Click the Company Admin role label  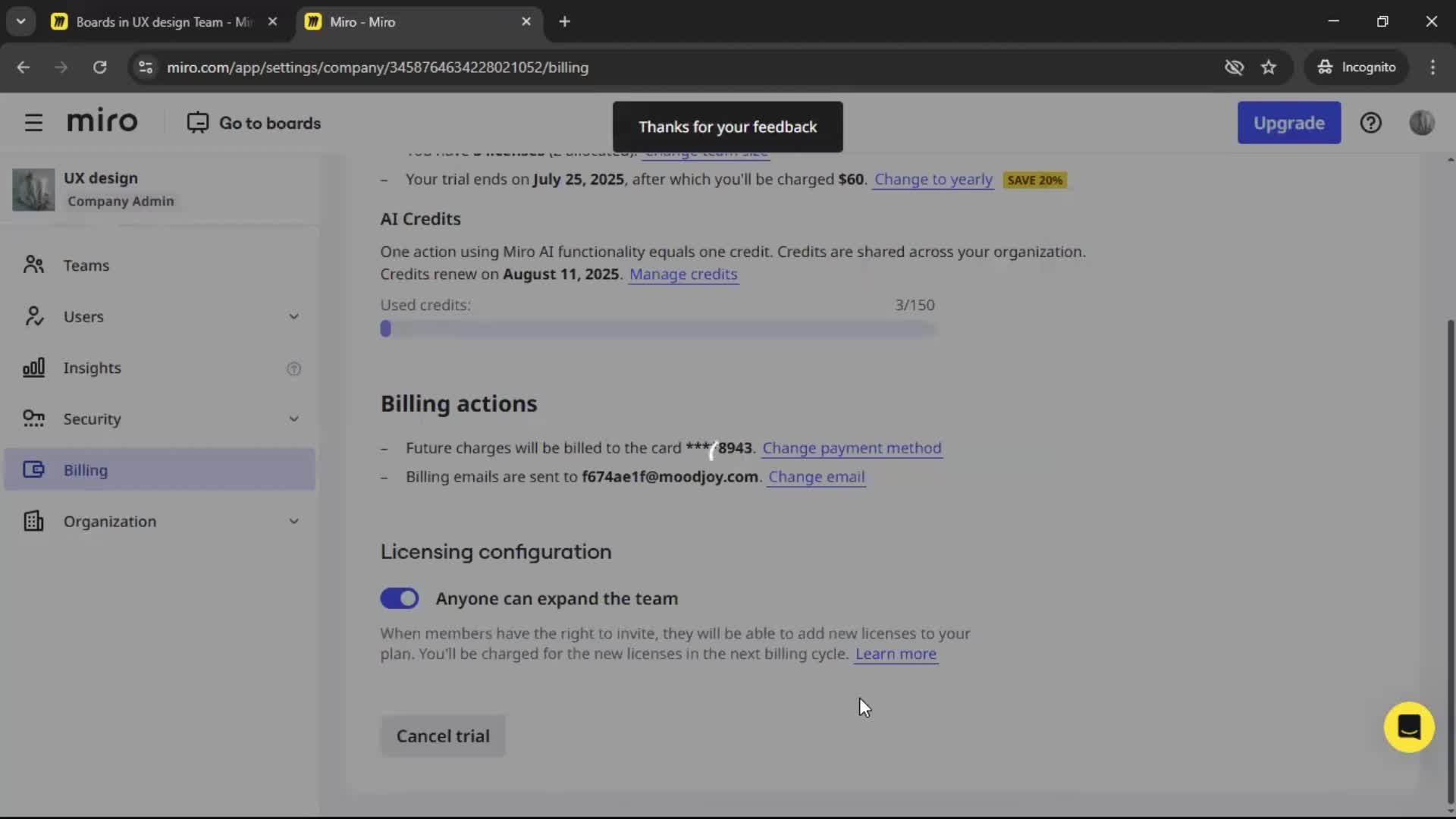121,201
